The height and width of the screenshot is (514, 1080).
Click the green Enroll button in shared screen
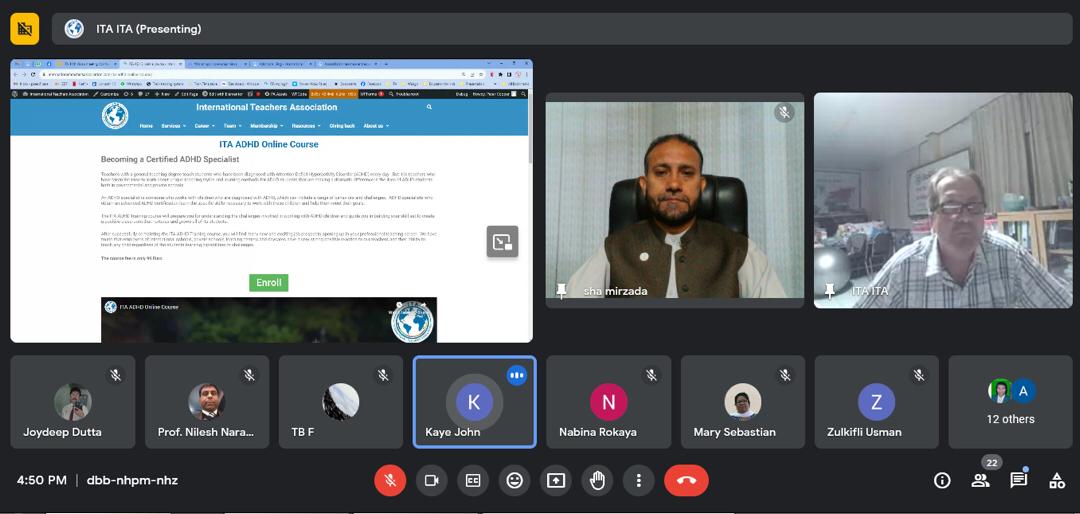269,282
